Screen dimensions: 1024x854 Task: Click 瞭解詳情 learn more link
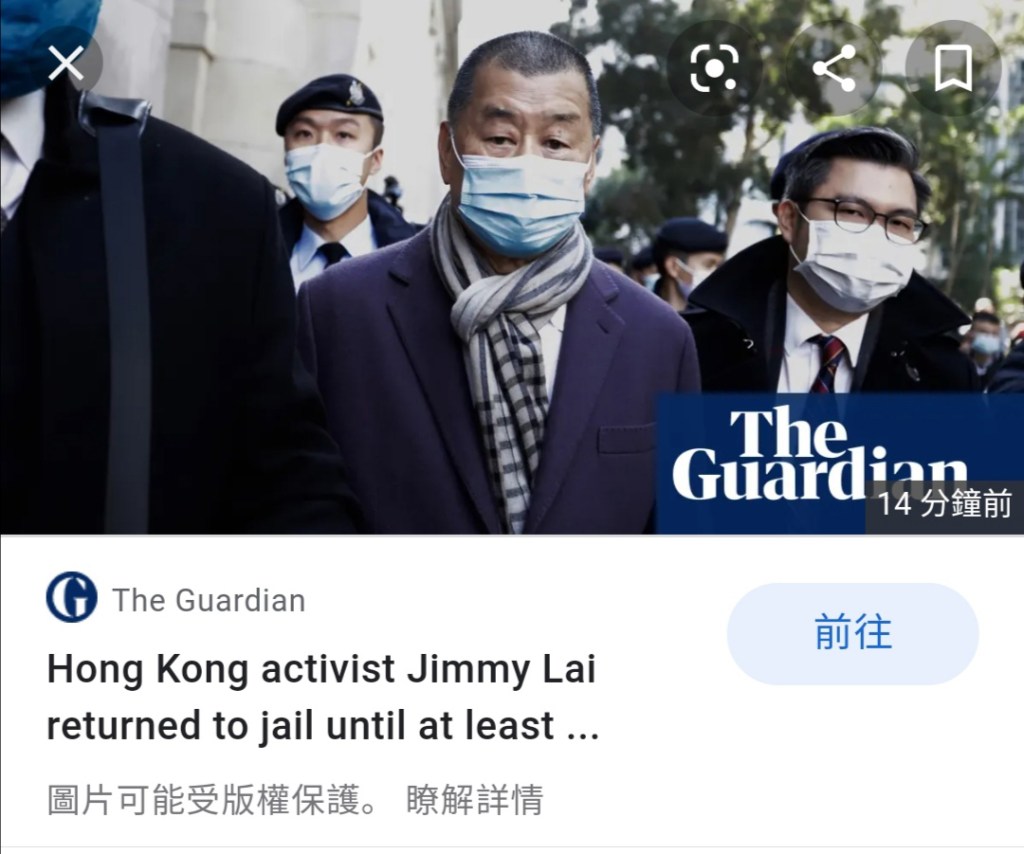pyautogui.click(x=475, y=800)
